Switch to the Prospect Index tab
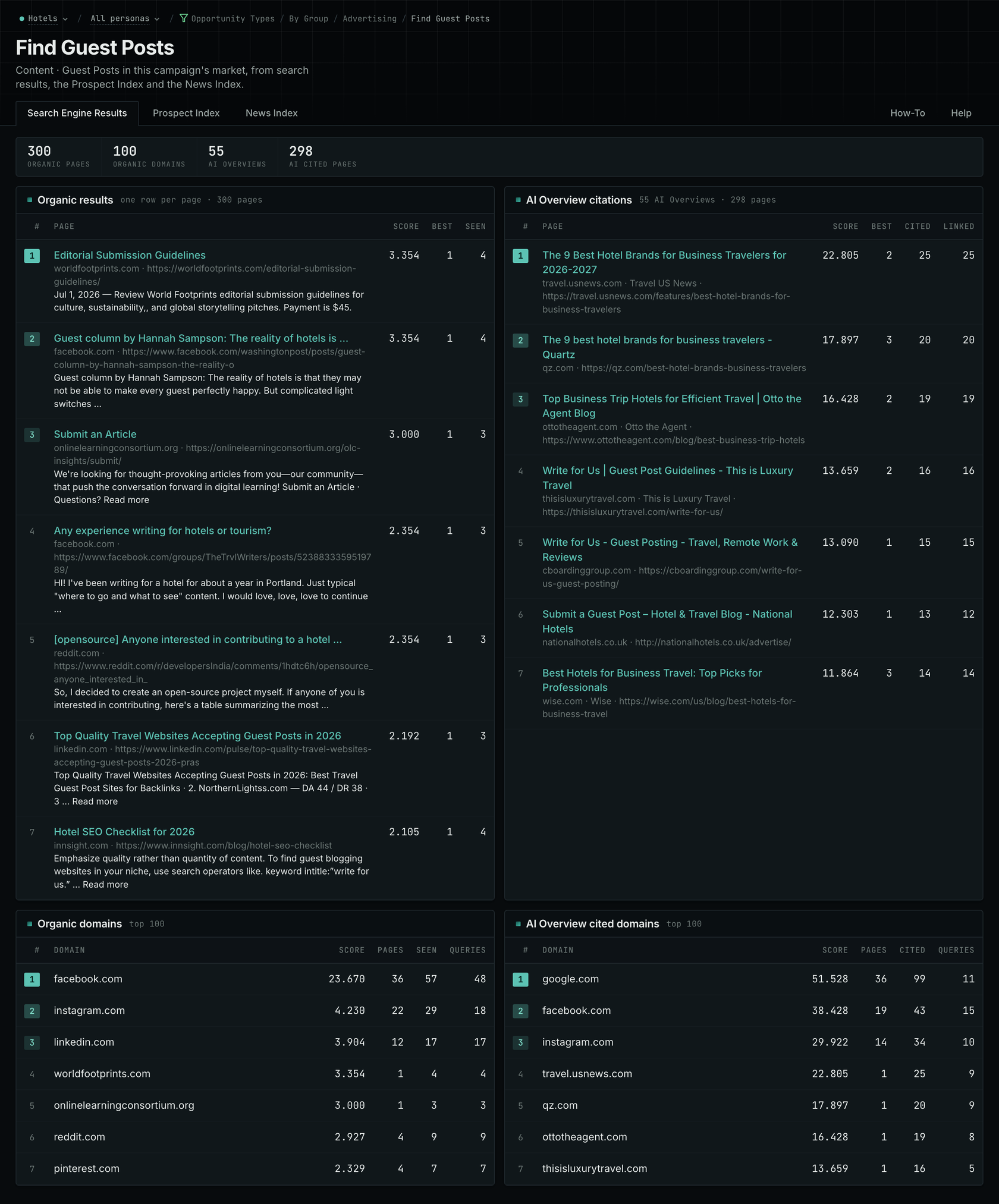This screenshot has height=1204, width=999. coord(186,113)
